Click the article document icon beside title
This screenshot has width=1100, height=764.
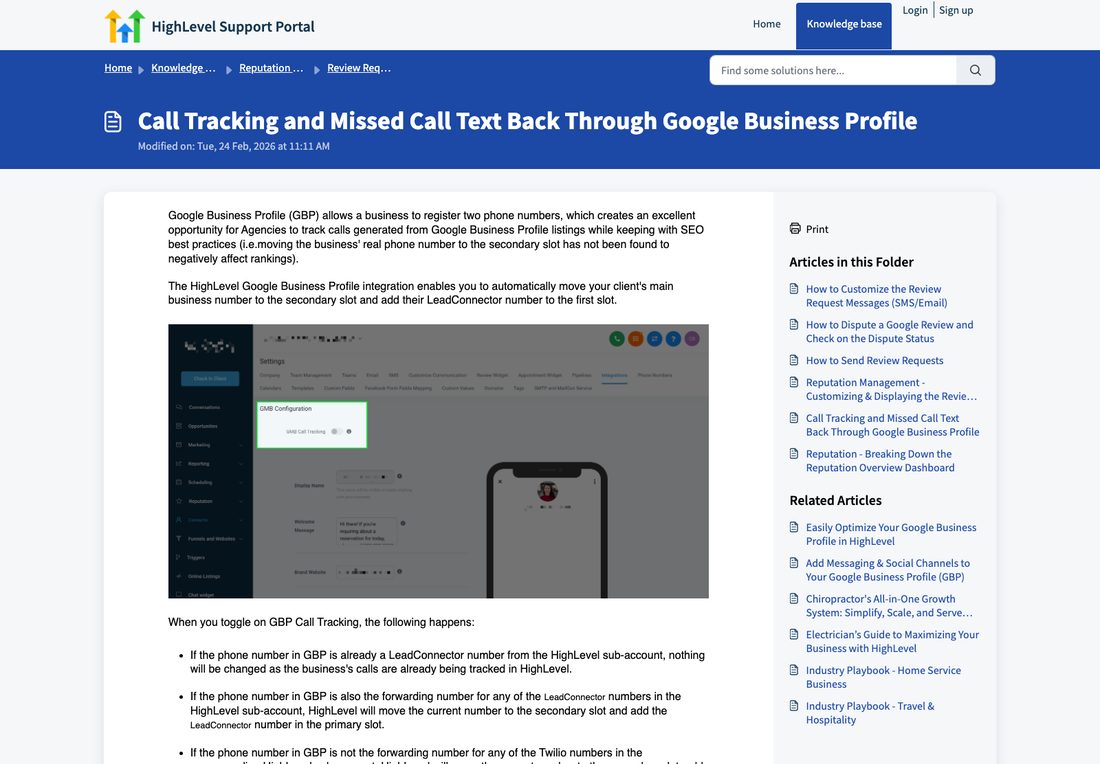coord(113,121)
